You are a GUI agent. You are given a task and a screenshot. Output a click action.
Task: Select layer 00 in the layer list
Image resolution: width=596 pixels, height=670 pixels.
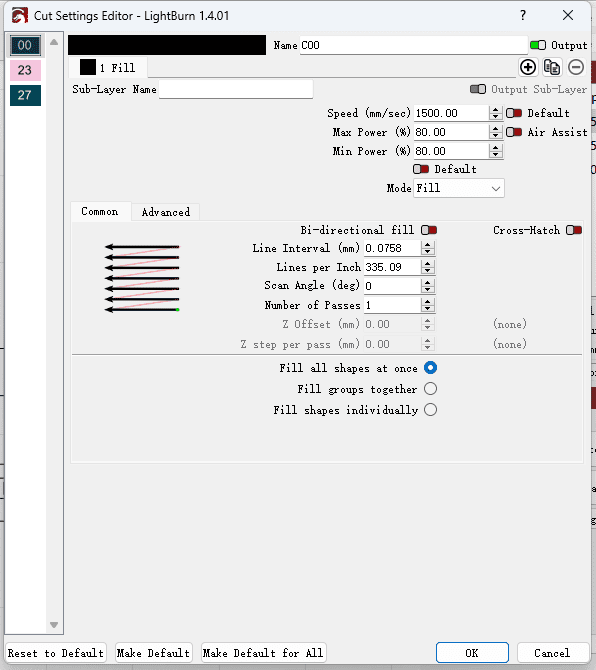click(x=25, y=45)
